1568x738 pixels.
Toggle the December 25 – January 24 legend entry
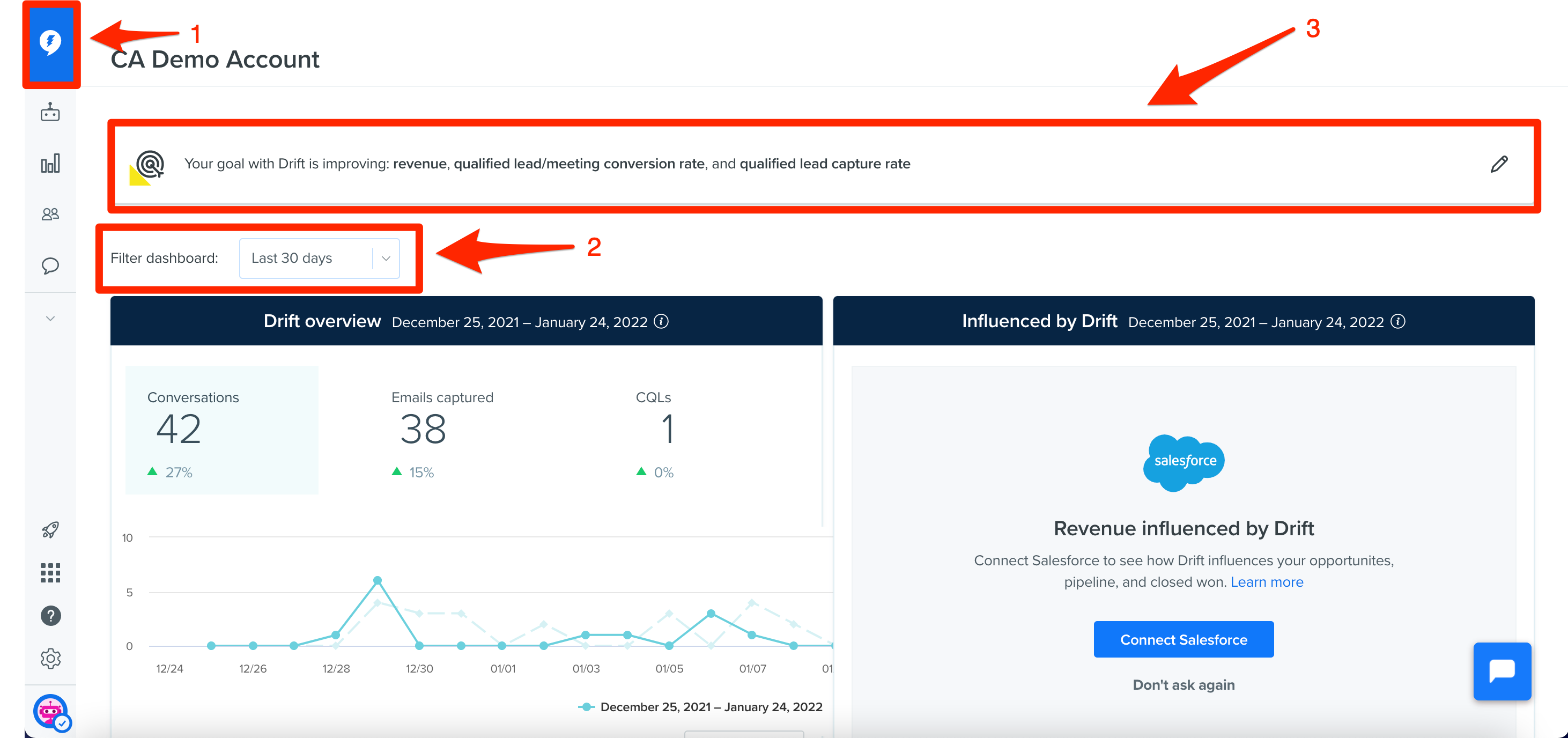(x=700, y=707)
